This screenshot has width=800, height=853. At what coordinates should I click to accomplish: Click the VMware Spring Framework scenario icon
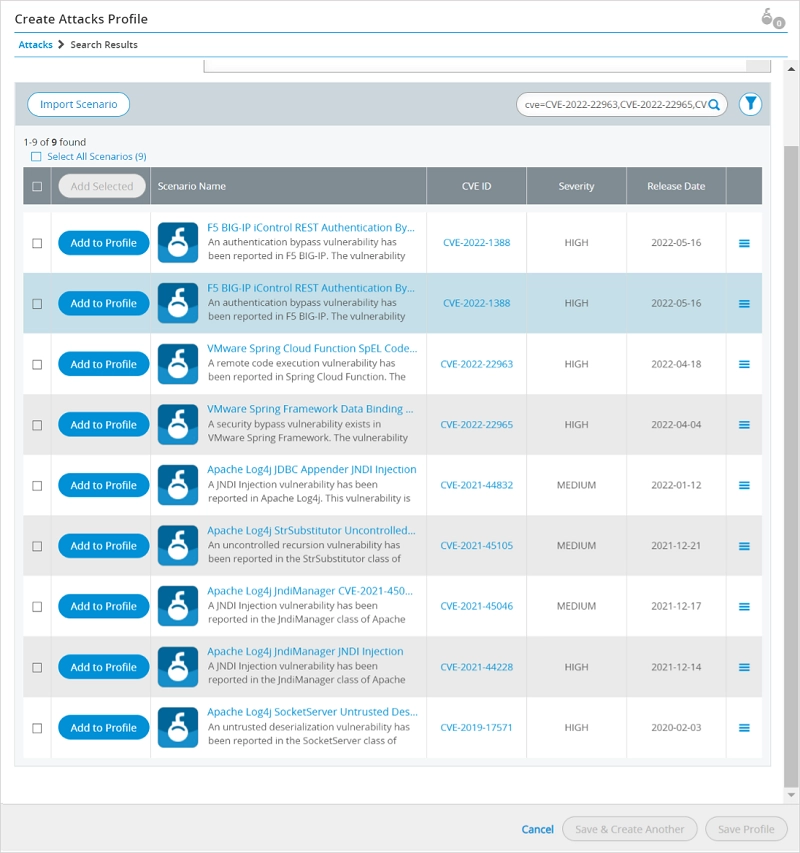click(178, 425)
